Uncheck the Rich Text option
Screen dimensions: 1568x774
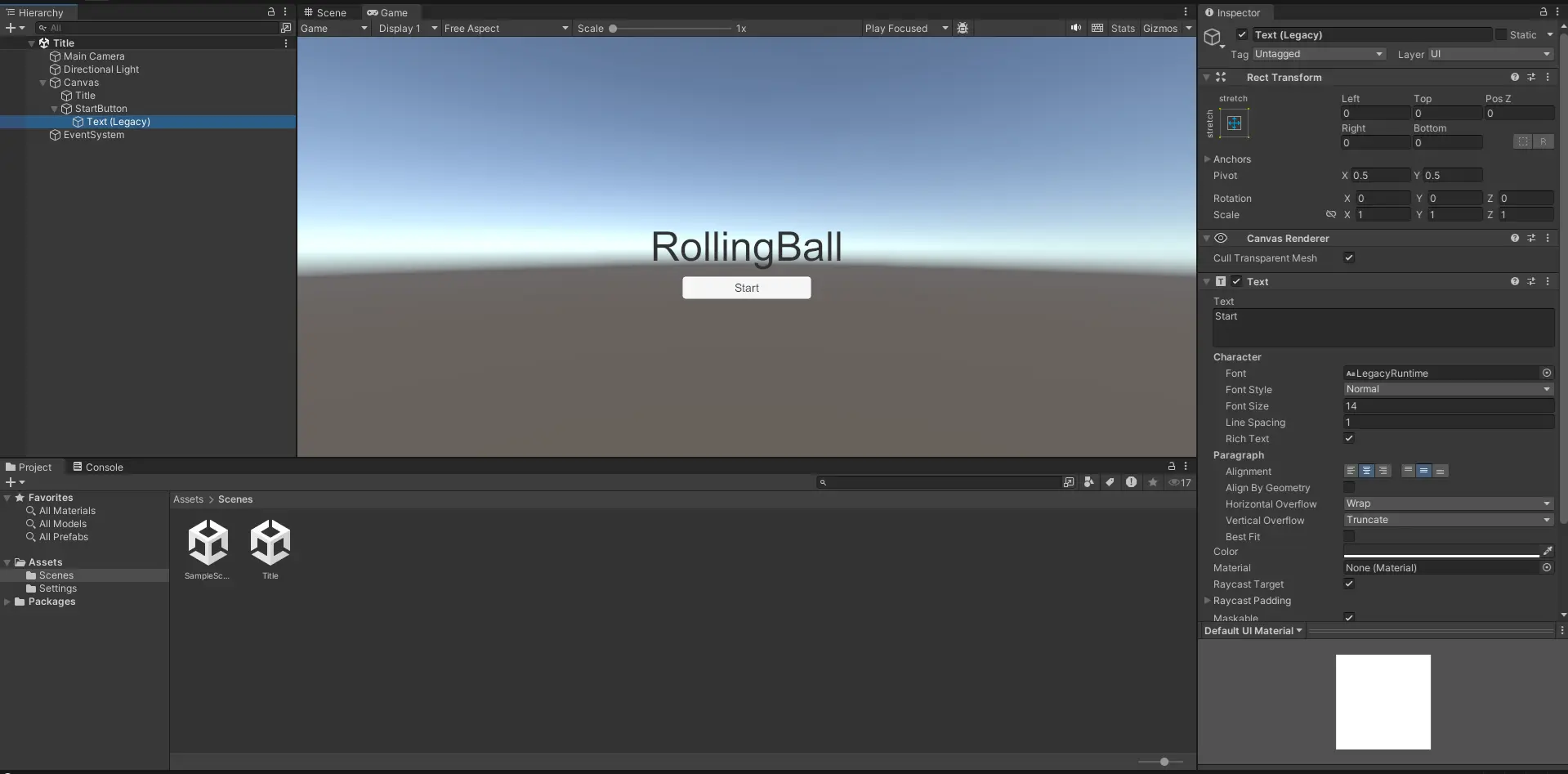[1349, 439]
